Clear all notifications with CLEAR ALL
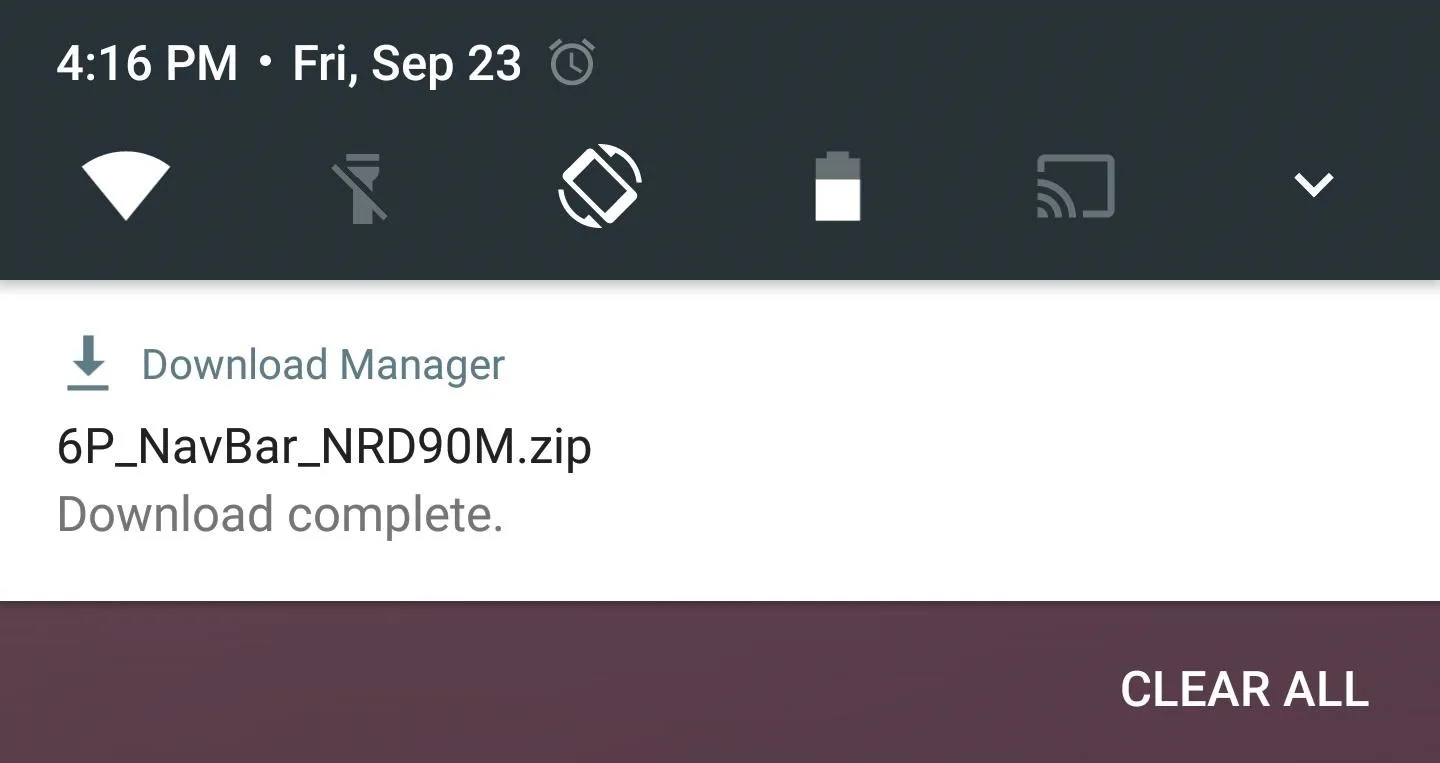The image size is (1440, 763). coord(1244,689)
